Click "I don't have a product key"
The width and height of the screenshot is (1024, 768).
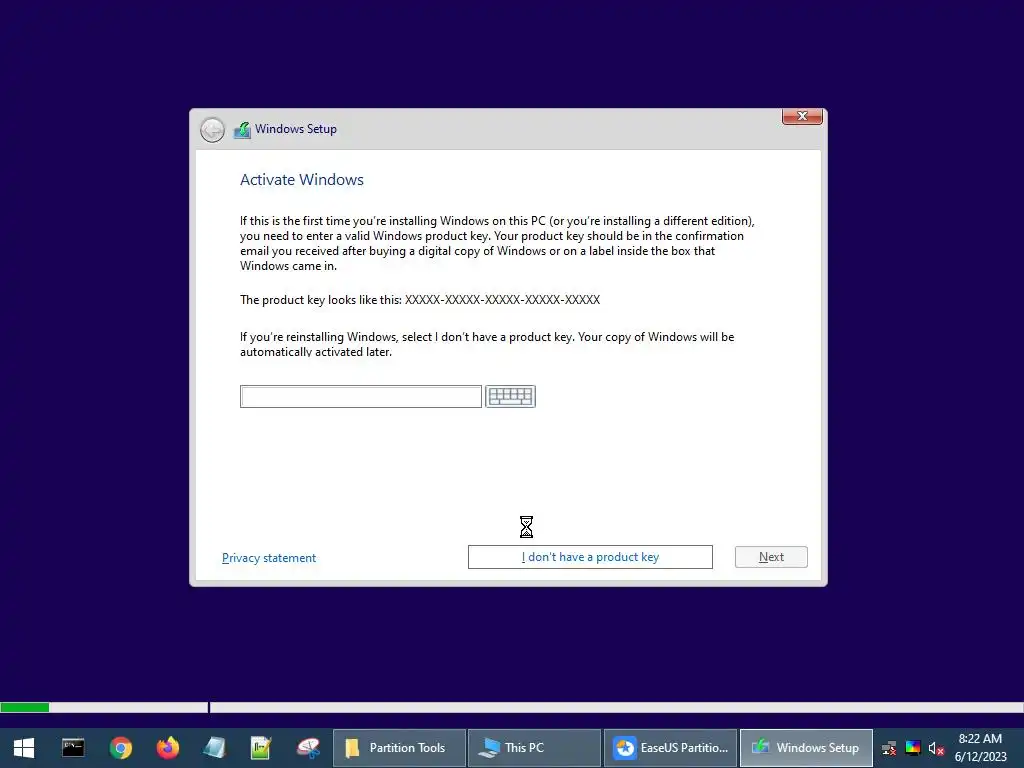(x=590, y=557)
